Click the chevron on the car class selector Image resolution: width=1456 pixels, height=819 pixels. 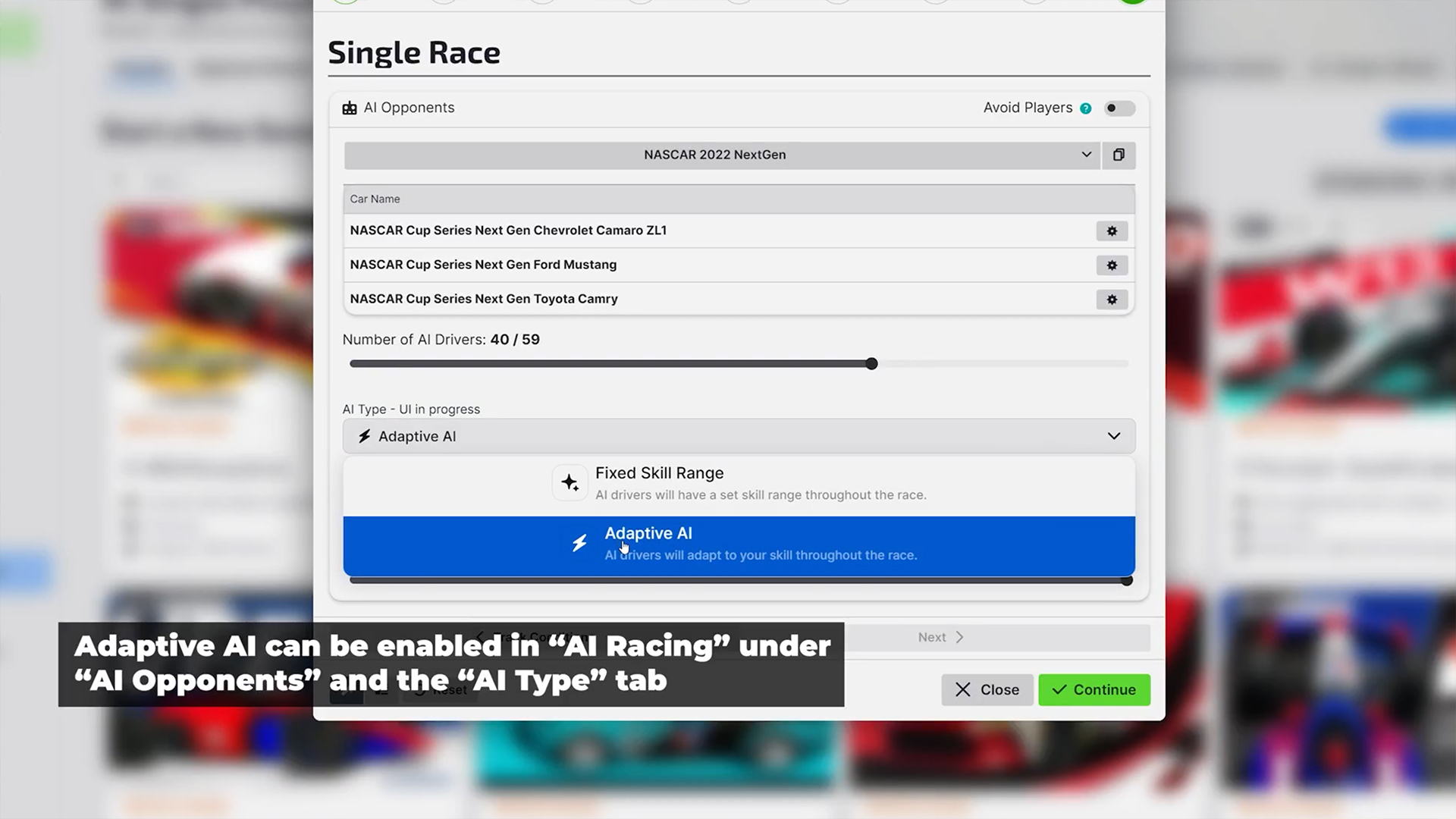point(1087,155)
